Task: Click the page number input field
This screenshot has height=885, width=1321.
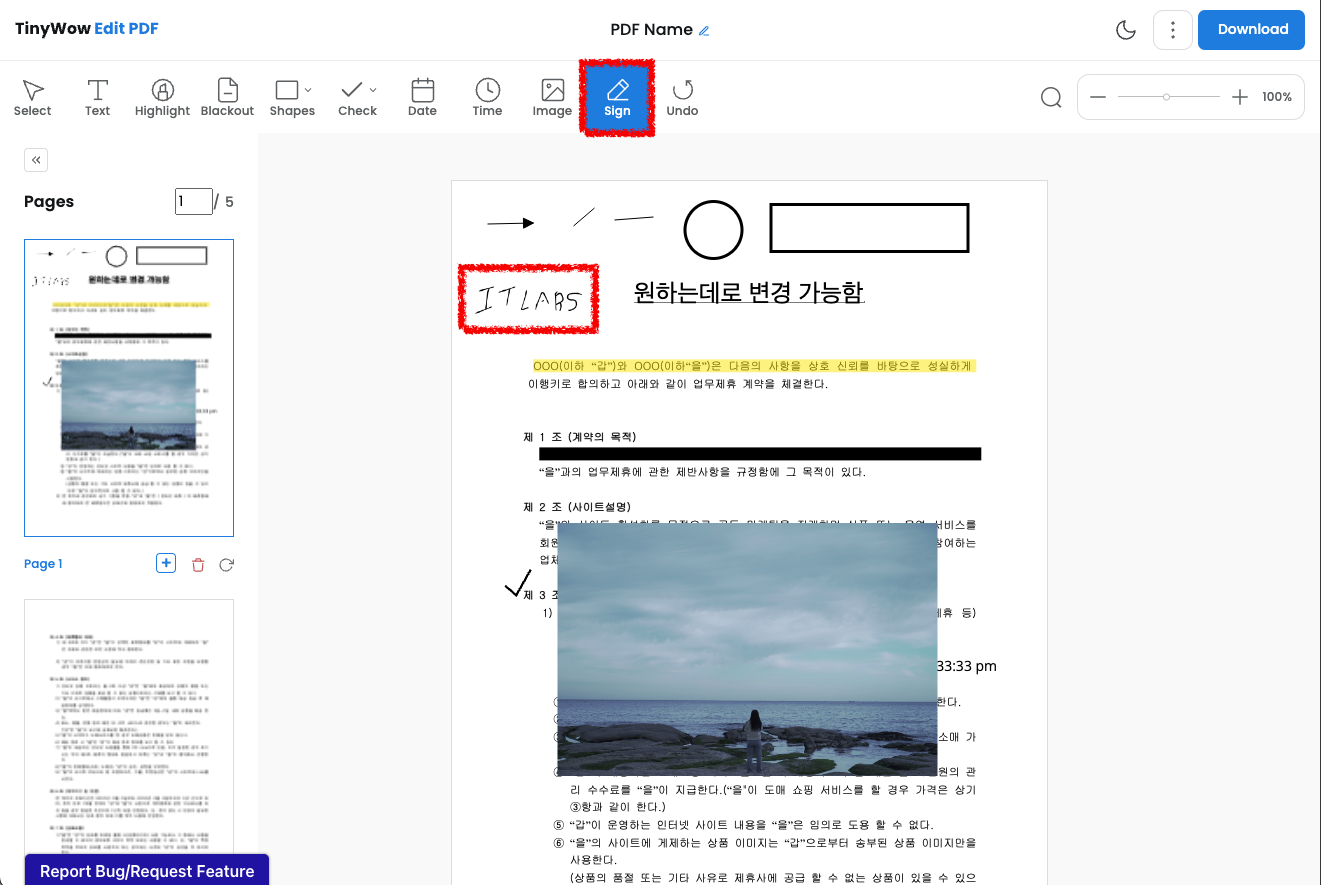Action: coord(194,201)
